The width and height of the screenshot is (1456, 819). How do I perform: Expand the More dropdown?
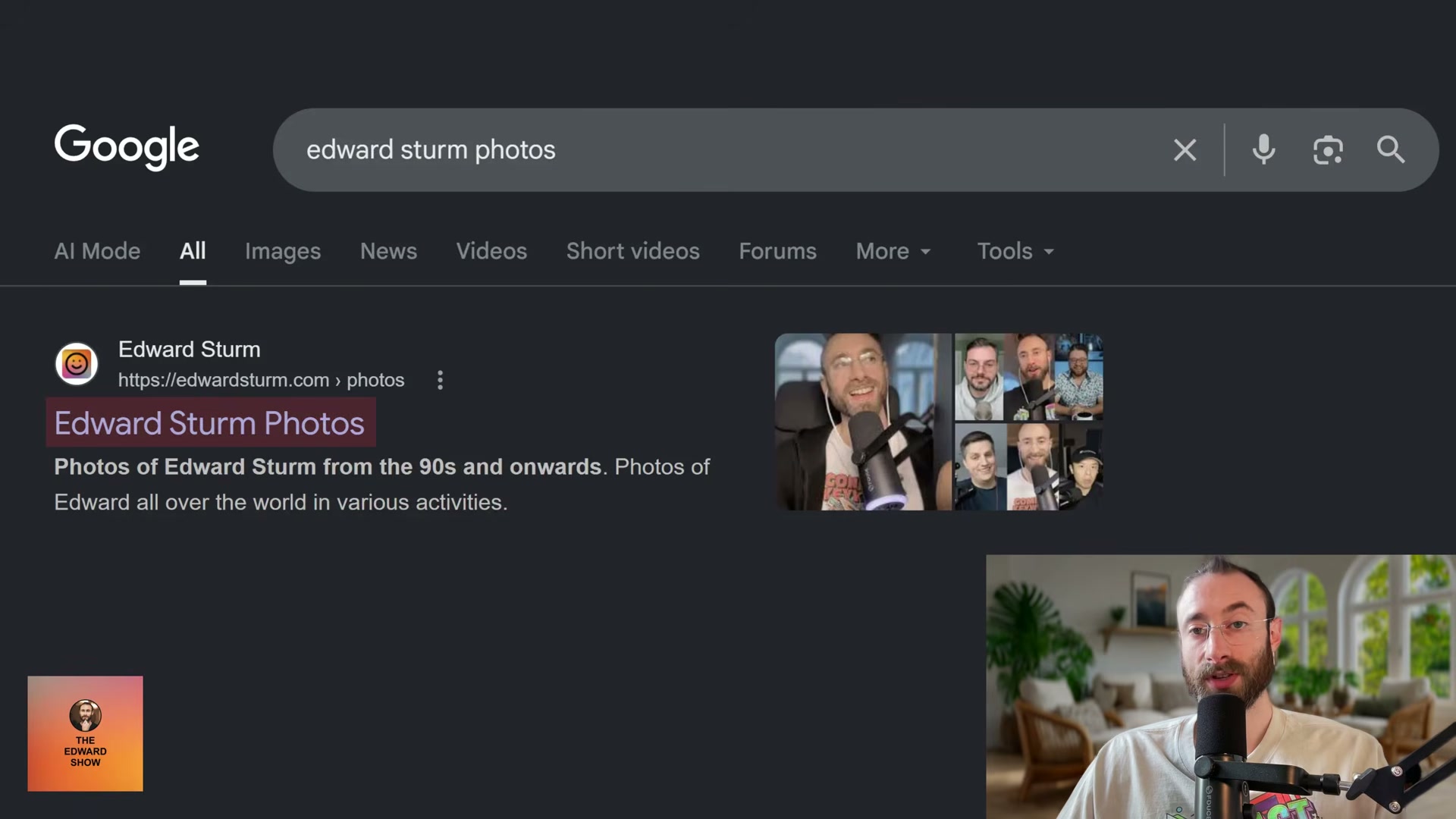893,251
